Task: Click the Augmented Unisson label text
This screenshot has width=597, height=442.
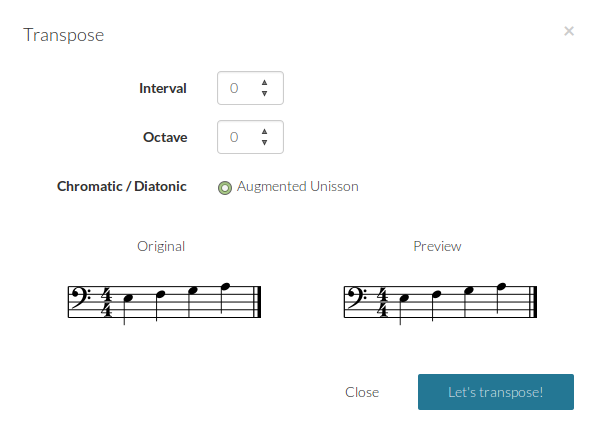Action: tap(298, 187)
